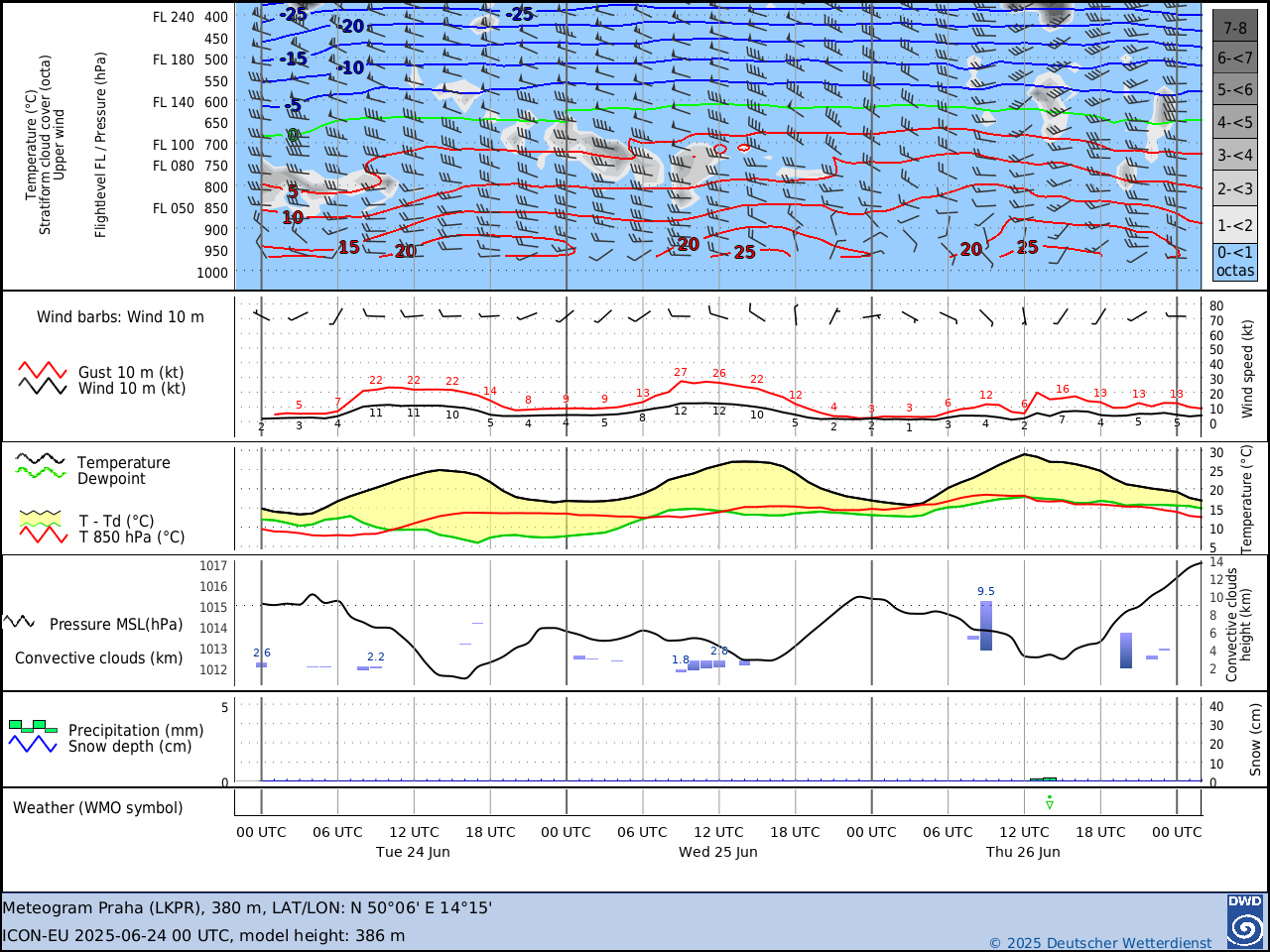
Task: Select the 3-<4 cloud cover swatch
Action: click(1235, 156)
